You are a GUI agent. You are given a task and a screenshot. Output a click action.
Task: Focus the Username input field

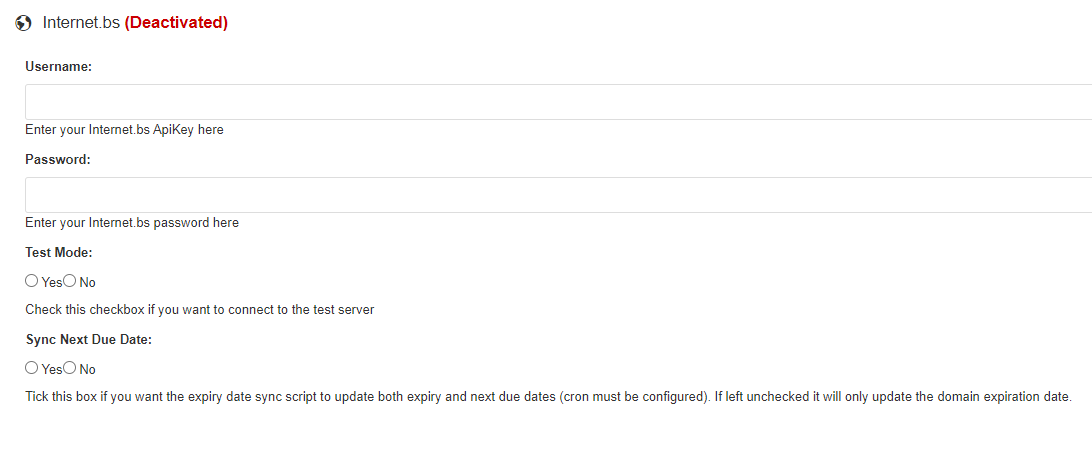pyautogui.click(x=559, y=102)
